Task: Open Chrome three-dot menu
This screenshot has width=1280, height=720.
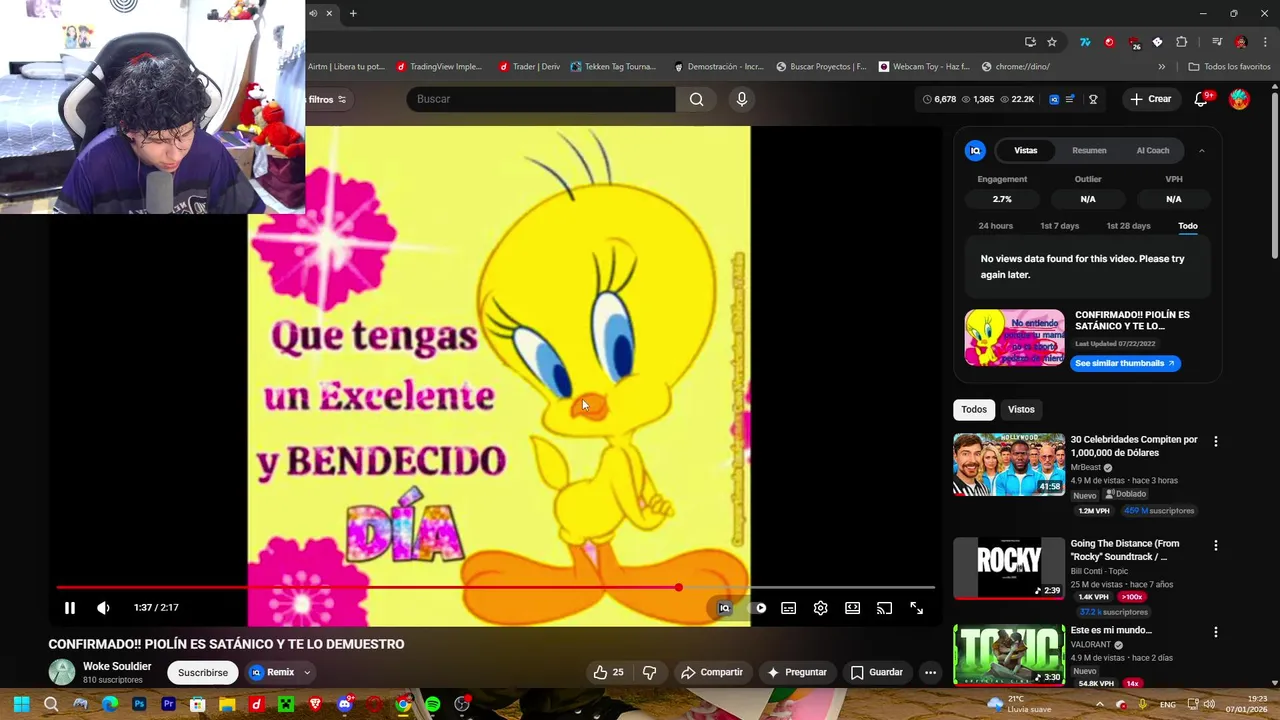Action: [x=1265, y=42]
